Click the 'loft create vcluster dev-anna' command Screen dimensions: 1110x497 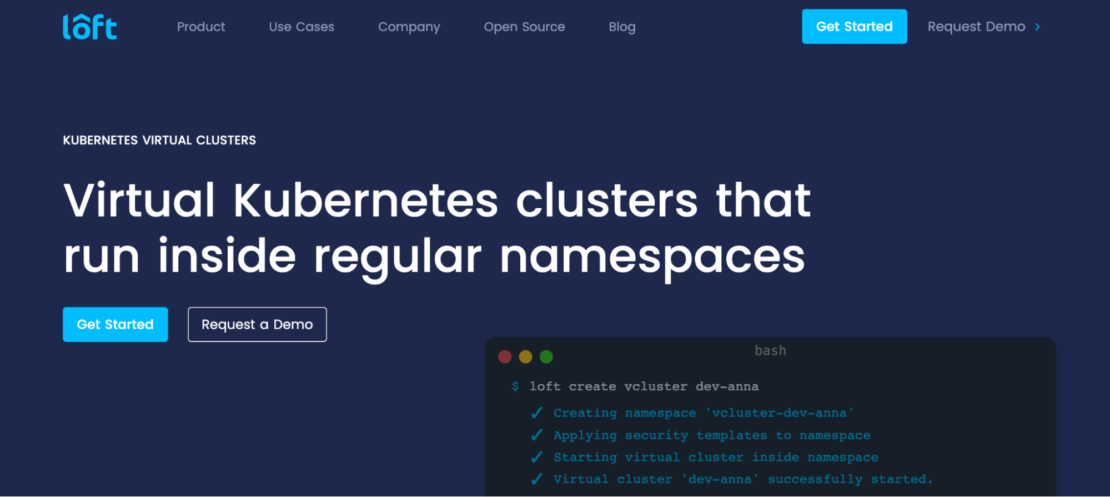pyautogui.click(x=644, y=386)
